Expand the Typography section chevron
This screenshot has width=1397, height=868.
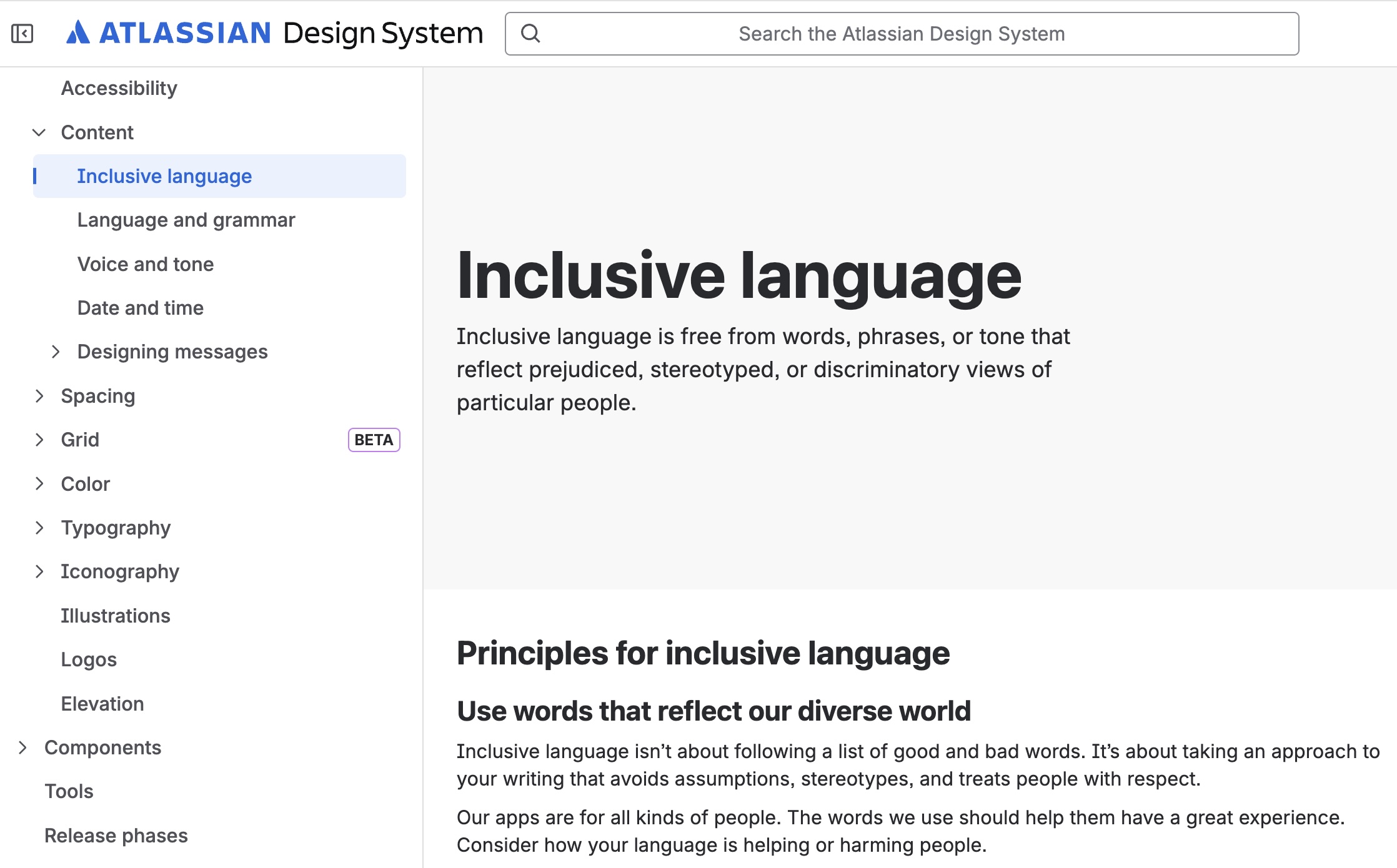point(39,528)
